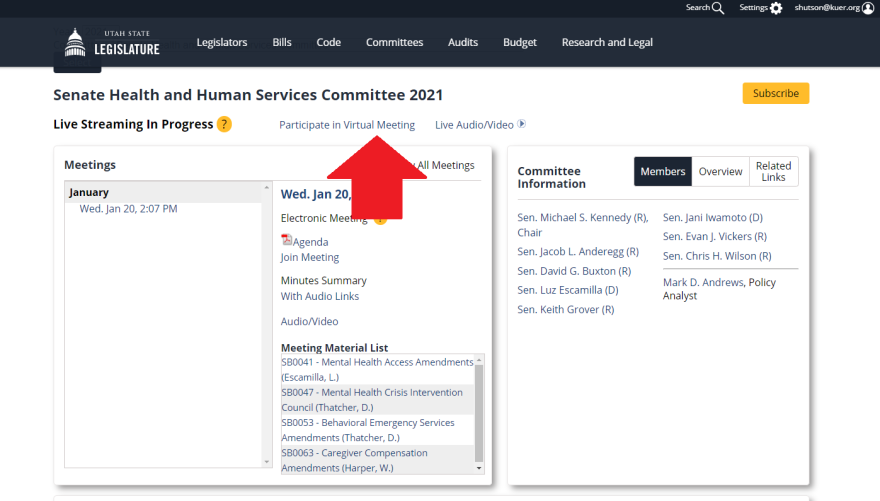Click the user account avatar icon

coord(868,8)
